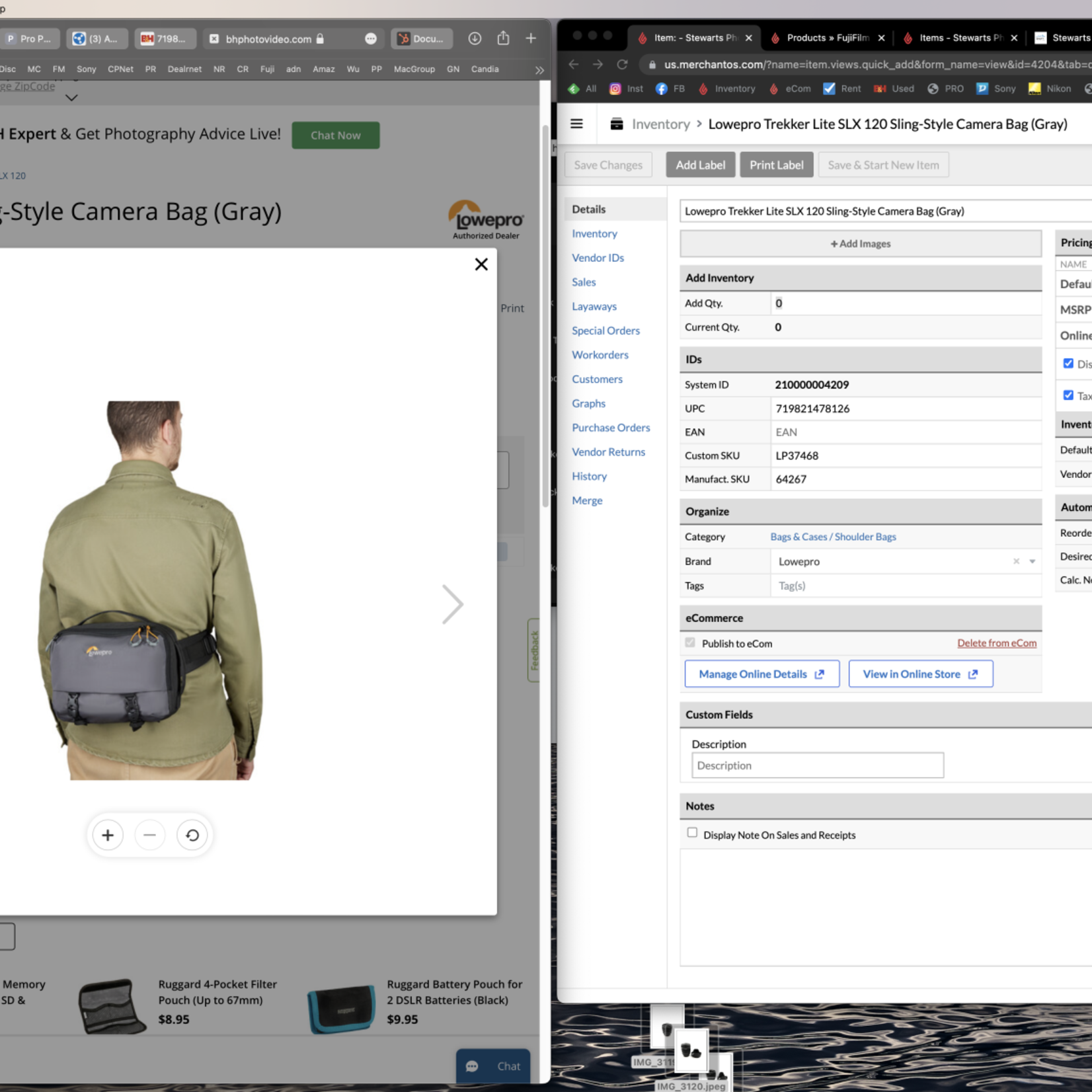Click the Custom SKU field LP37468

click(906, 455)
